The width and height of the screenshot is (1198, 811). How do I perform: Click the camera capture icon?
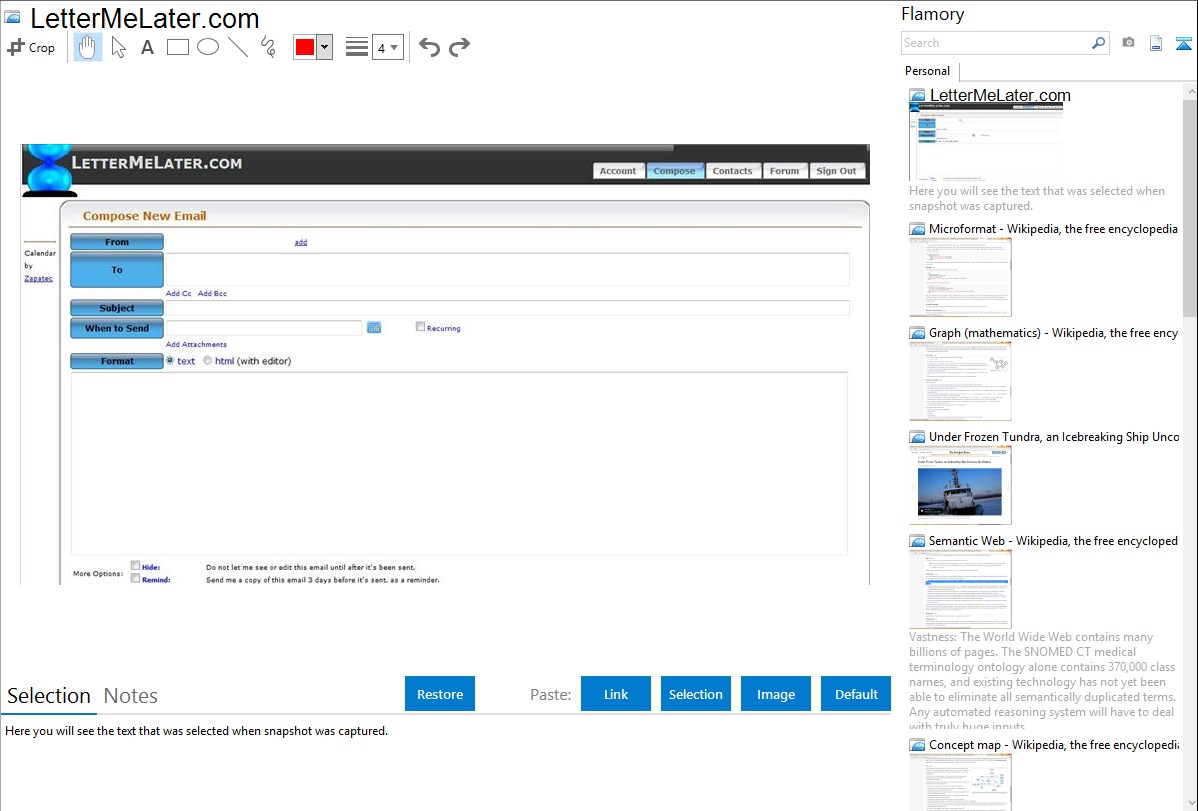pyautogui.click(x=1128, y=43)
